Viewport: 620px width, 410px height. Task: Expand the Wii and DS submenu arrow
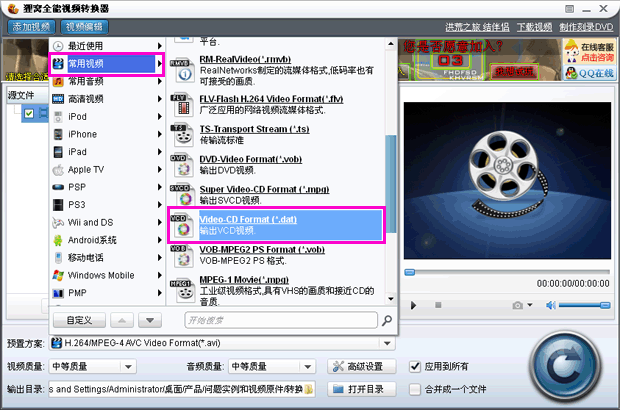[159, 223]
